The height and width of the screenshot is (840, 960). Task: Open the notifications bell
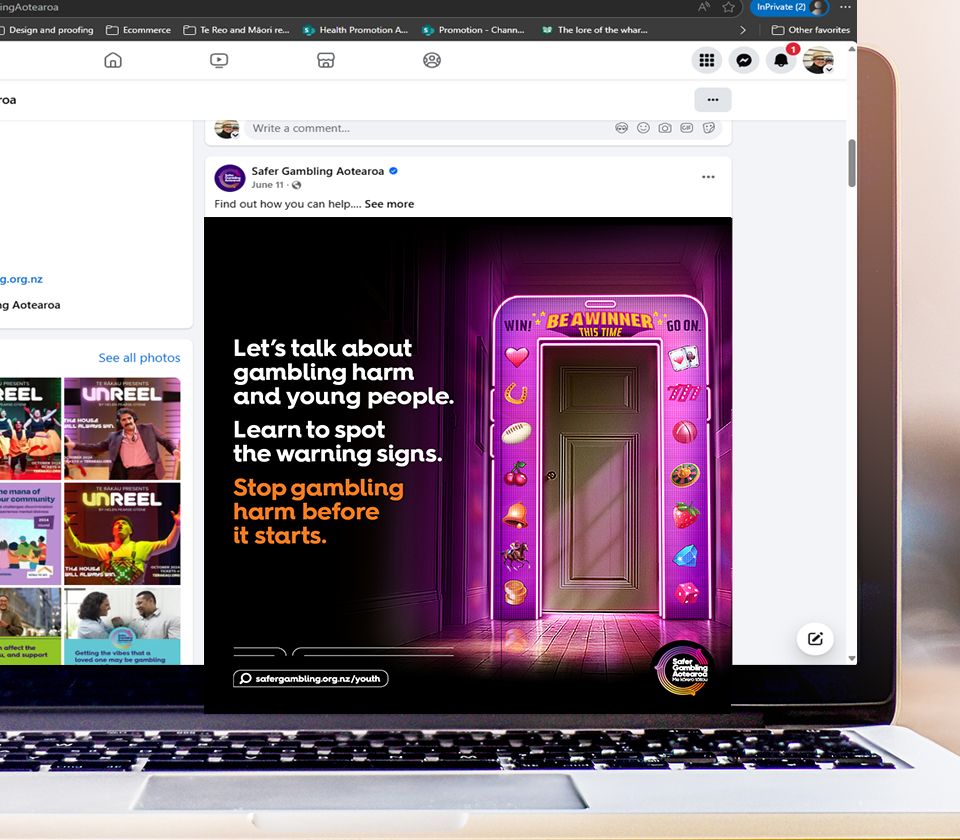(x=781, y=60)
